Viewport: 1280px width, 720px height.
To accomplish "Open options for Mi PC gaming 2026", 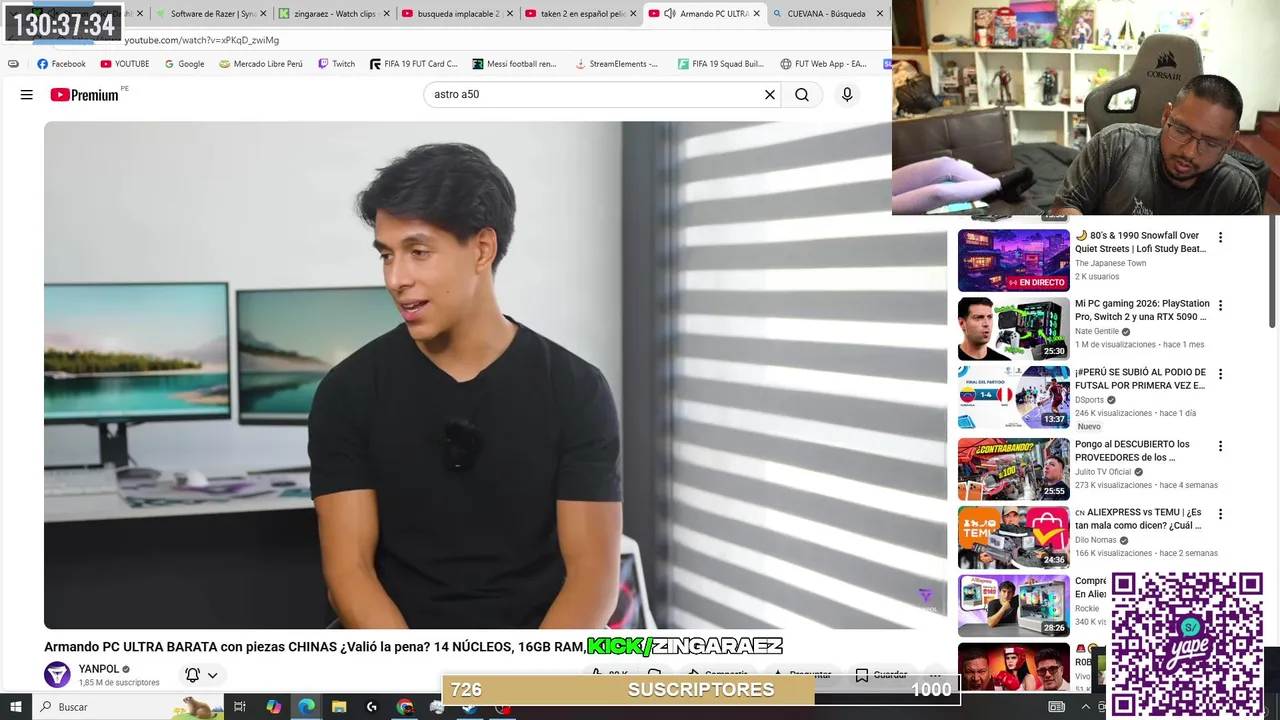I will (x=1220, y=306).
